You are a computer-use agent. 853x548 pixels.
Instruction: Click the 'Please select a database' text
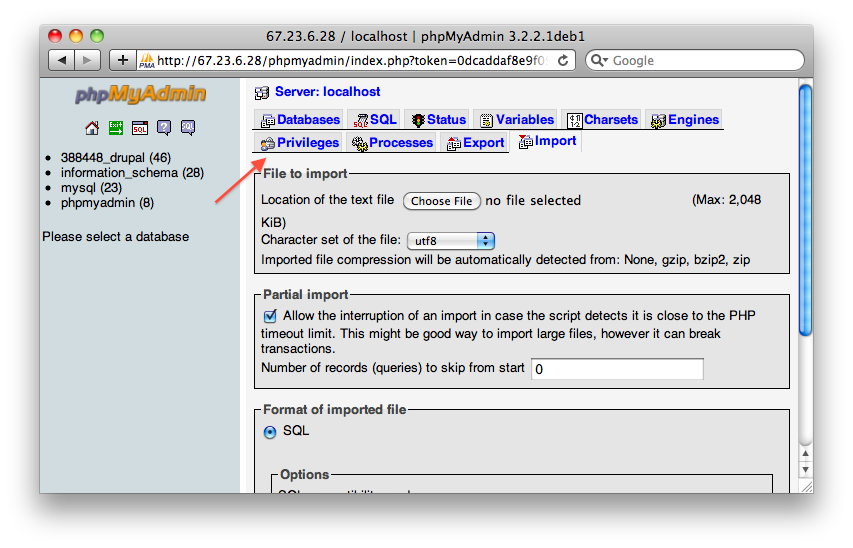click(116, 237)
